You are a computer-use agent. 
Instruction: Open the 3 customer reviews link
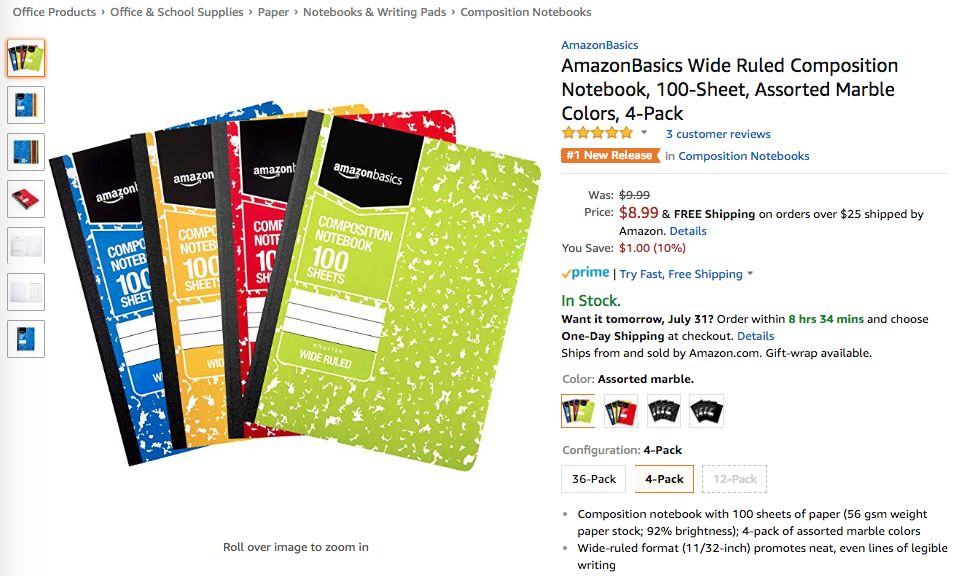click(718, 134)
